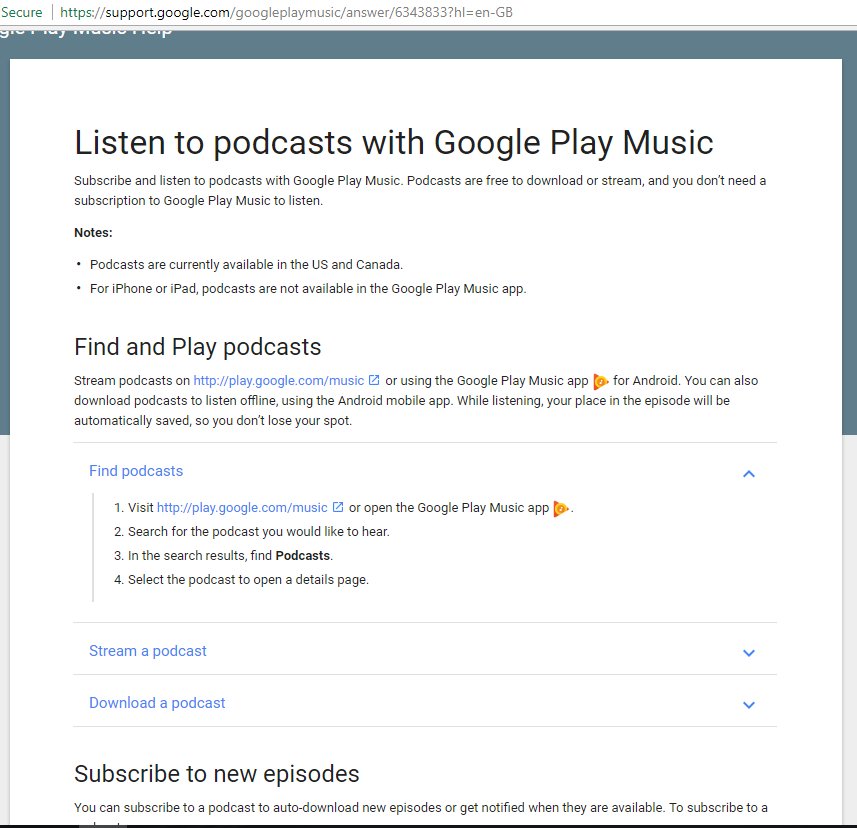Expand the Download a podcast chevron
This screenshot has height=828, width=857.
(x=749, y=704)
